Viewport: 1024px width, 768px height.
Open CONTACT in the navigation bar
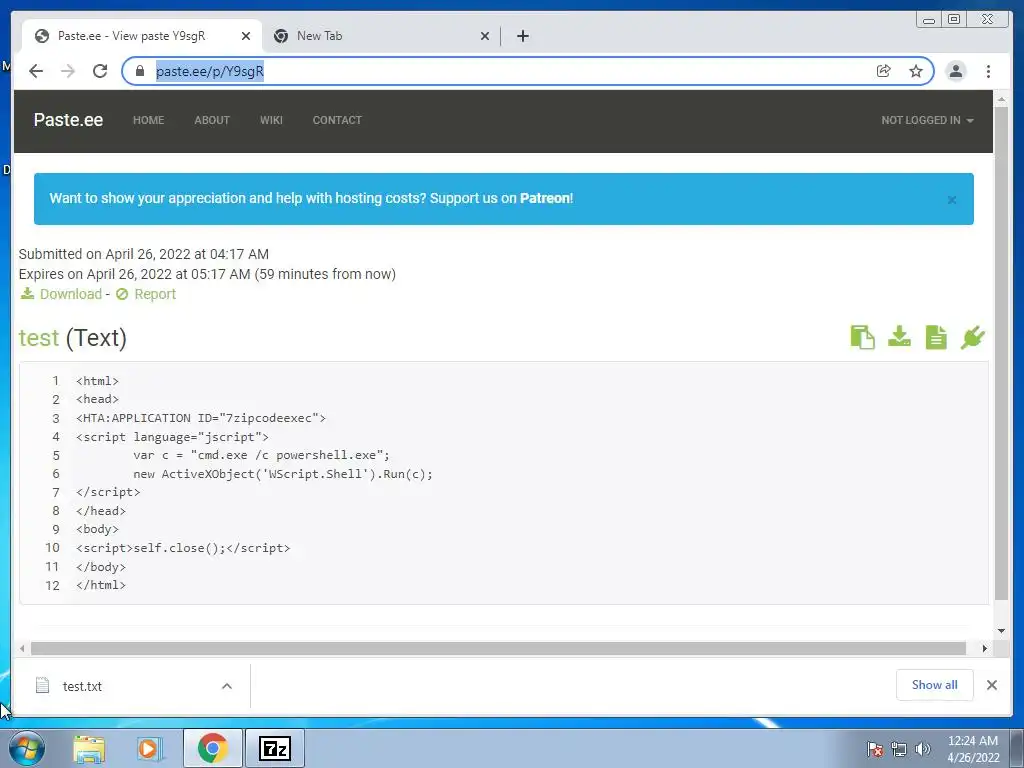pos(337,120)
